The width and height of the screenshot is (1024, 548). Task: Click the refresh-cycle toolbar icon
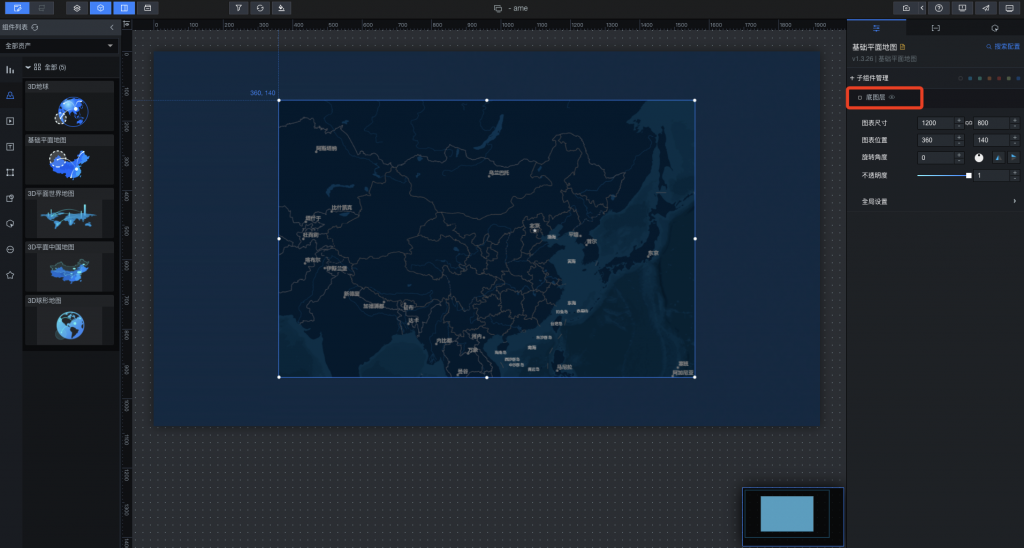pos(260,8)
